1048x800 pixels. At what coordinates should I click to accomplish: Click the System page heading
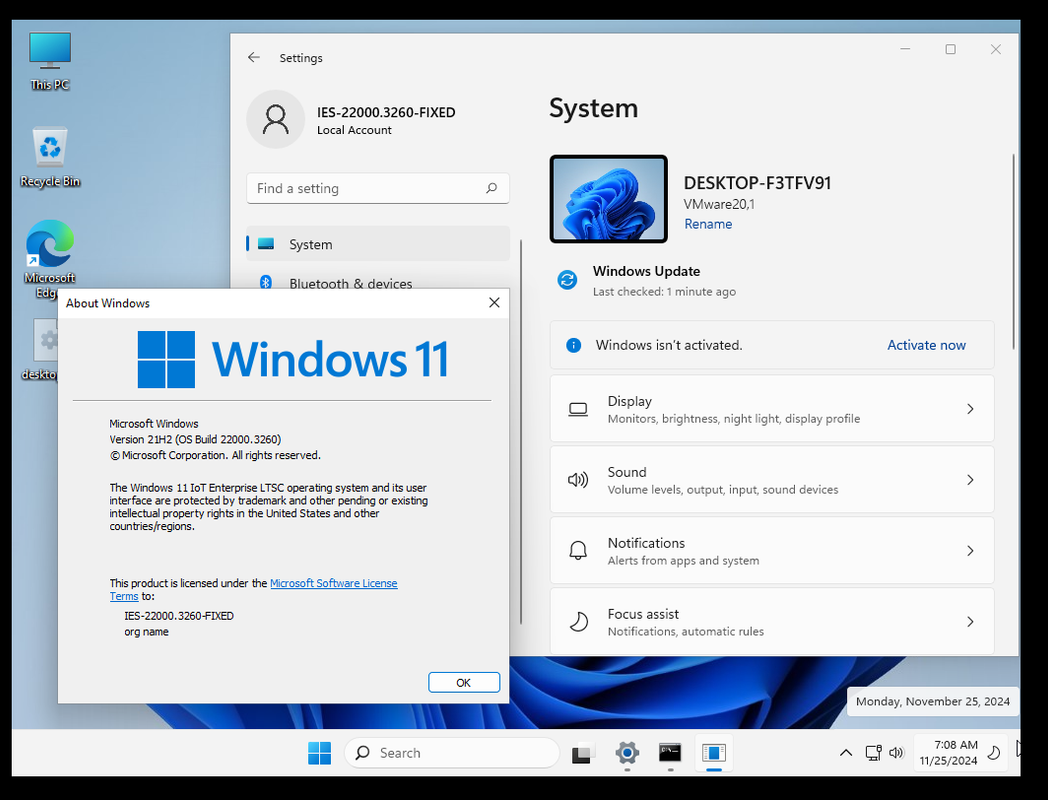(594, 108)
